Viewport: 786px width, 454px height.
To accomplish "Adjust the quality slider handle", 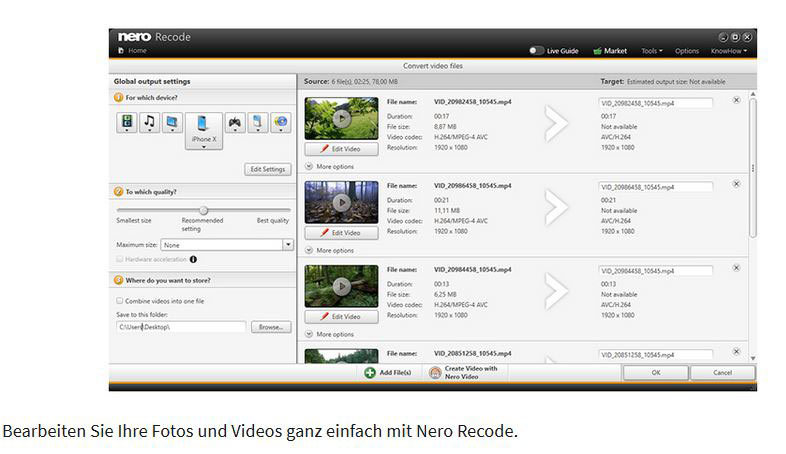I will tap(204, 210).
